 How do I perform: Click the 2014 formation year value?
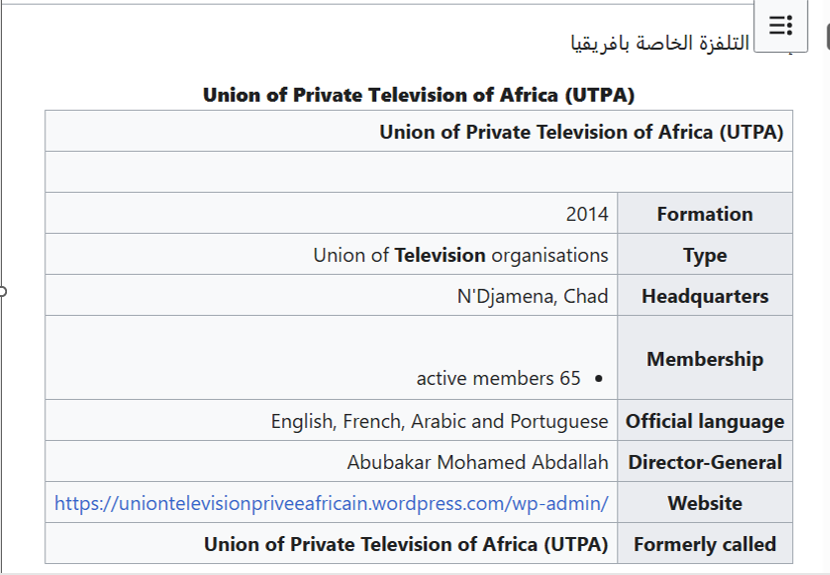587,214
